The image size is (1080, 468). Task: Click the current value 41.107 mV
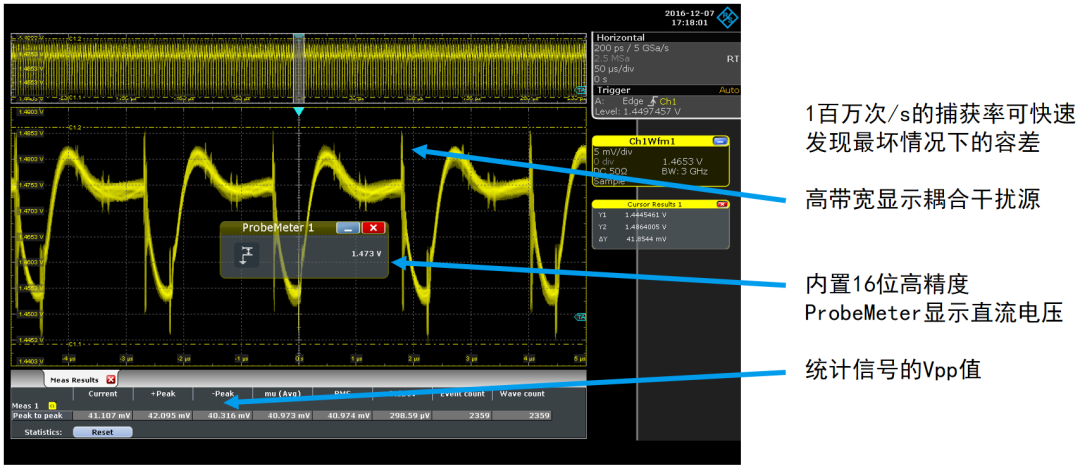[x=101, y=416]
